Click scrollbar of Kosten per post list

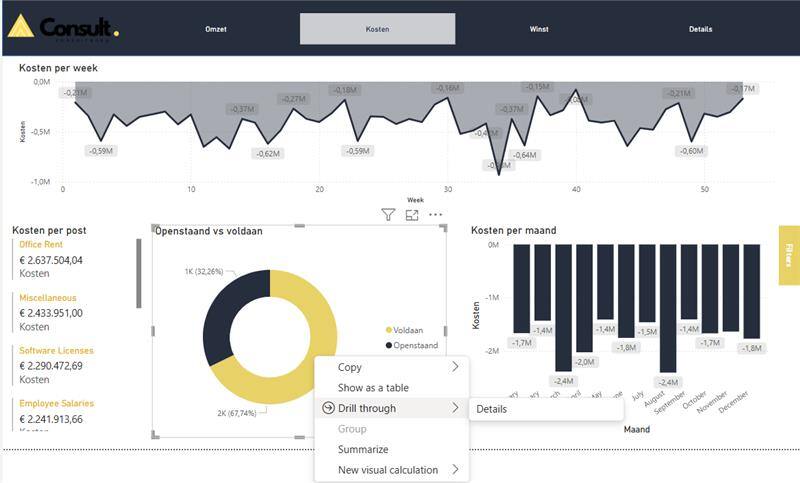139,274
